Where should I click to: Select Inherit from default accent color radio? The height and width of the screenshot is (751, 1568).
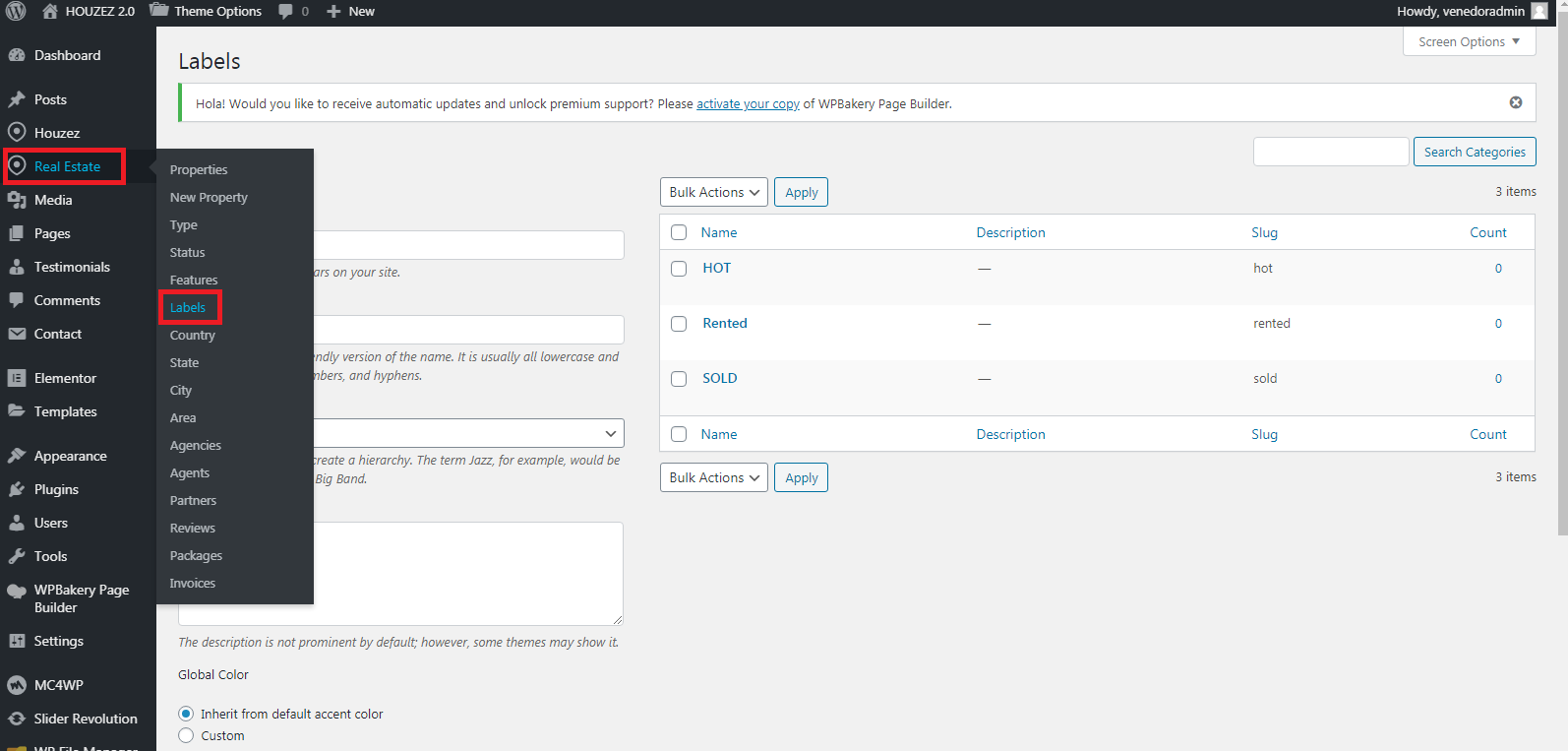(x=186, y=714)
